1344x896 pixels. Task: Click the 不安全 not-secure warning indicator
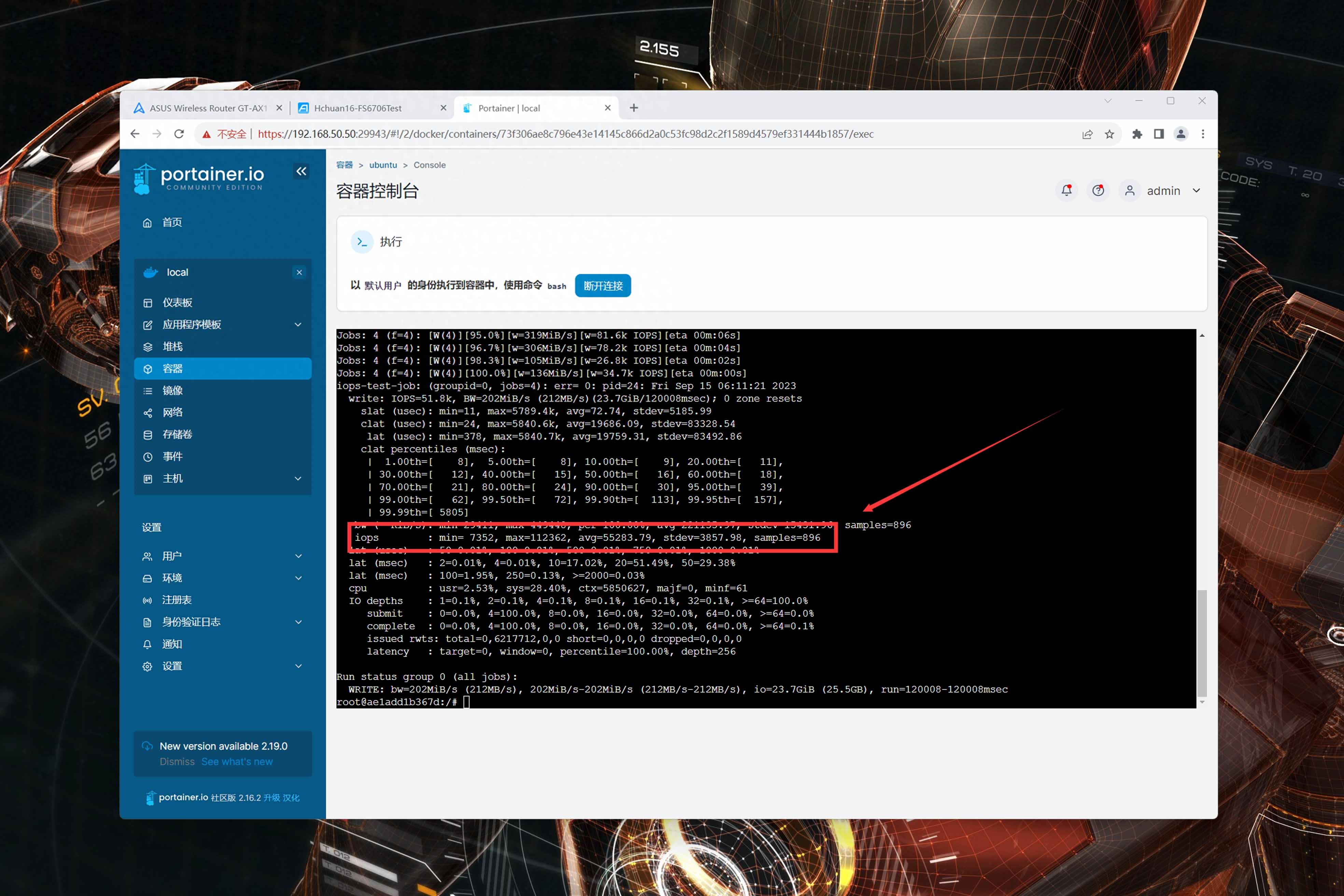coord(225,134)
